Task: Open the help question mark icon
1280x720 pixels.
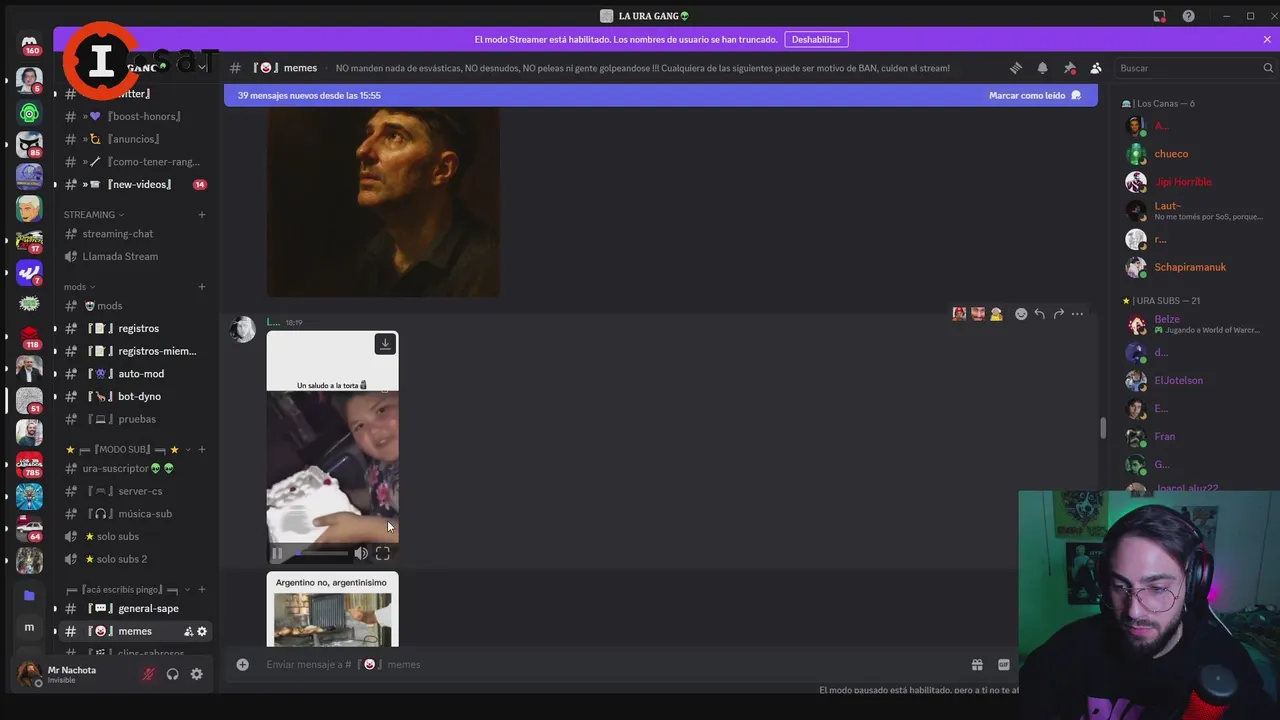Action: pyautogui.click(x=1188, y=16)
